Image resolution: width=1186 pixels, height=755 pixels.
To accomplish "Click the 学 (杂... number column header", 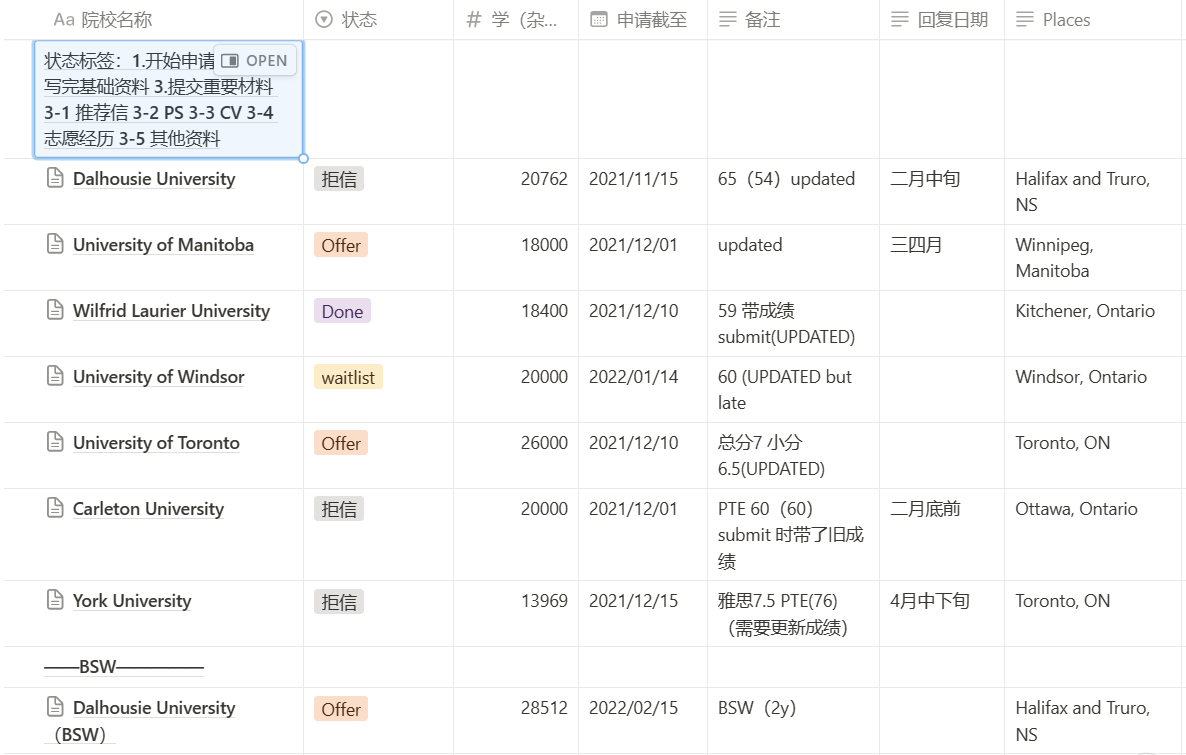I will pyautogui.click(x=511, y=20).
